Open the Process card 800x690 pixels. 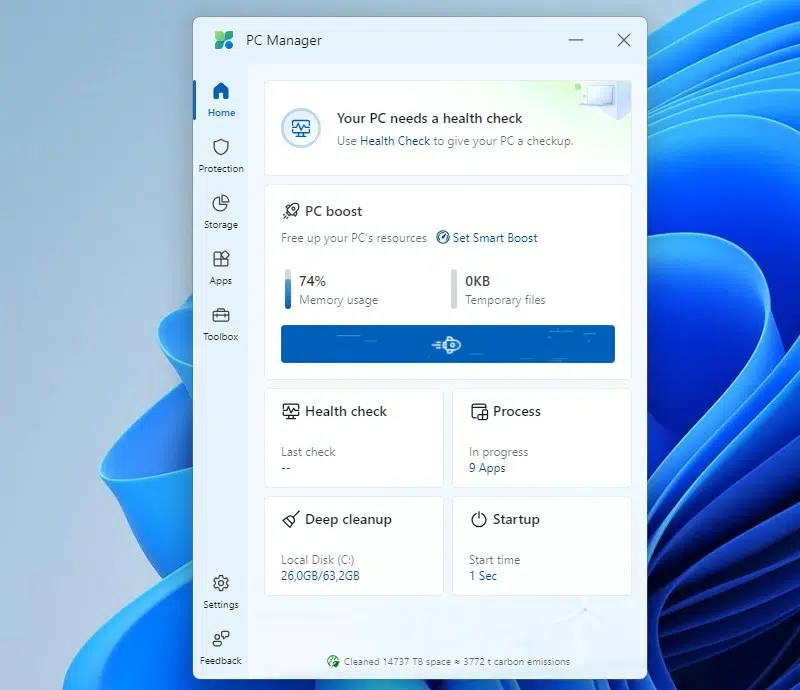(x=541, y=438)
